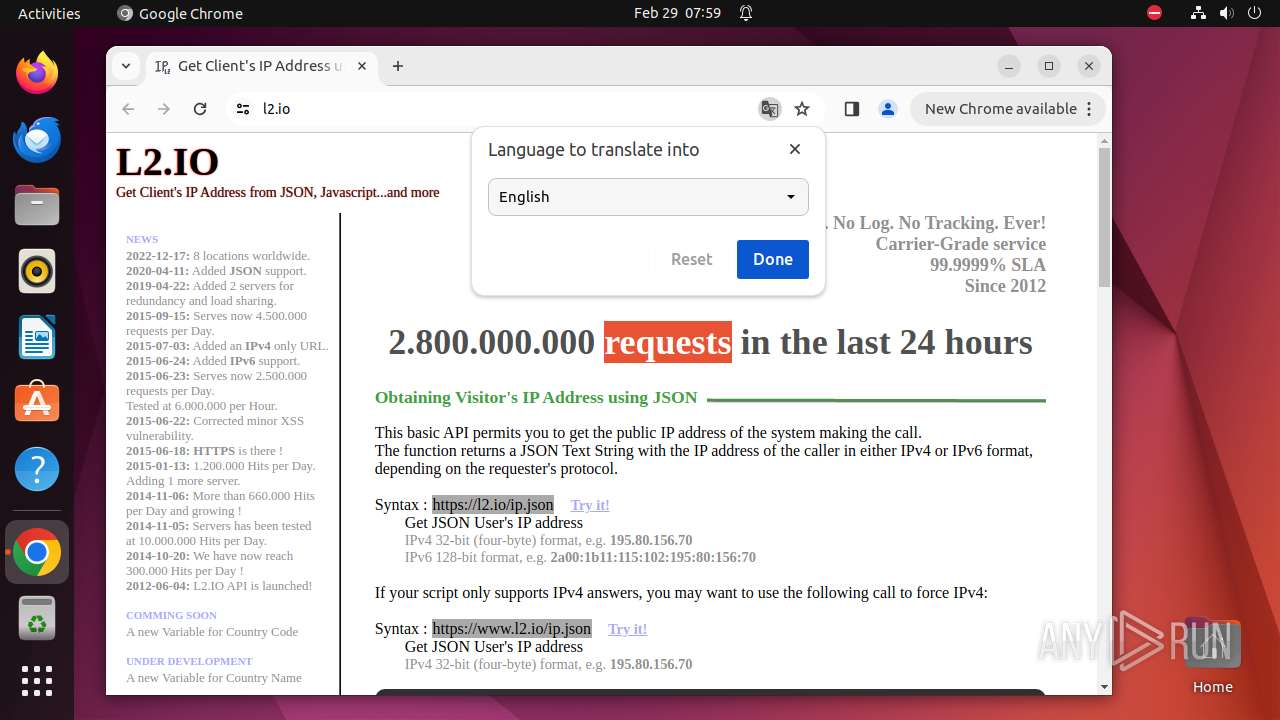Click the 99.9999% SLA text

[988, 265]
